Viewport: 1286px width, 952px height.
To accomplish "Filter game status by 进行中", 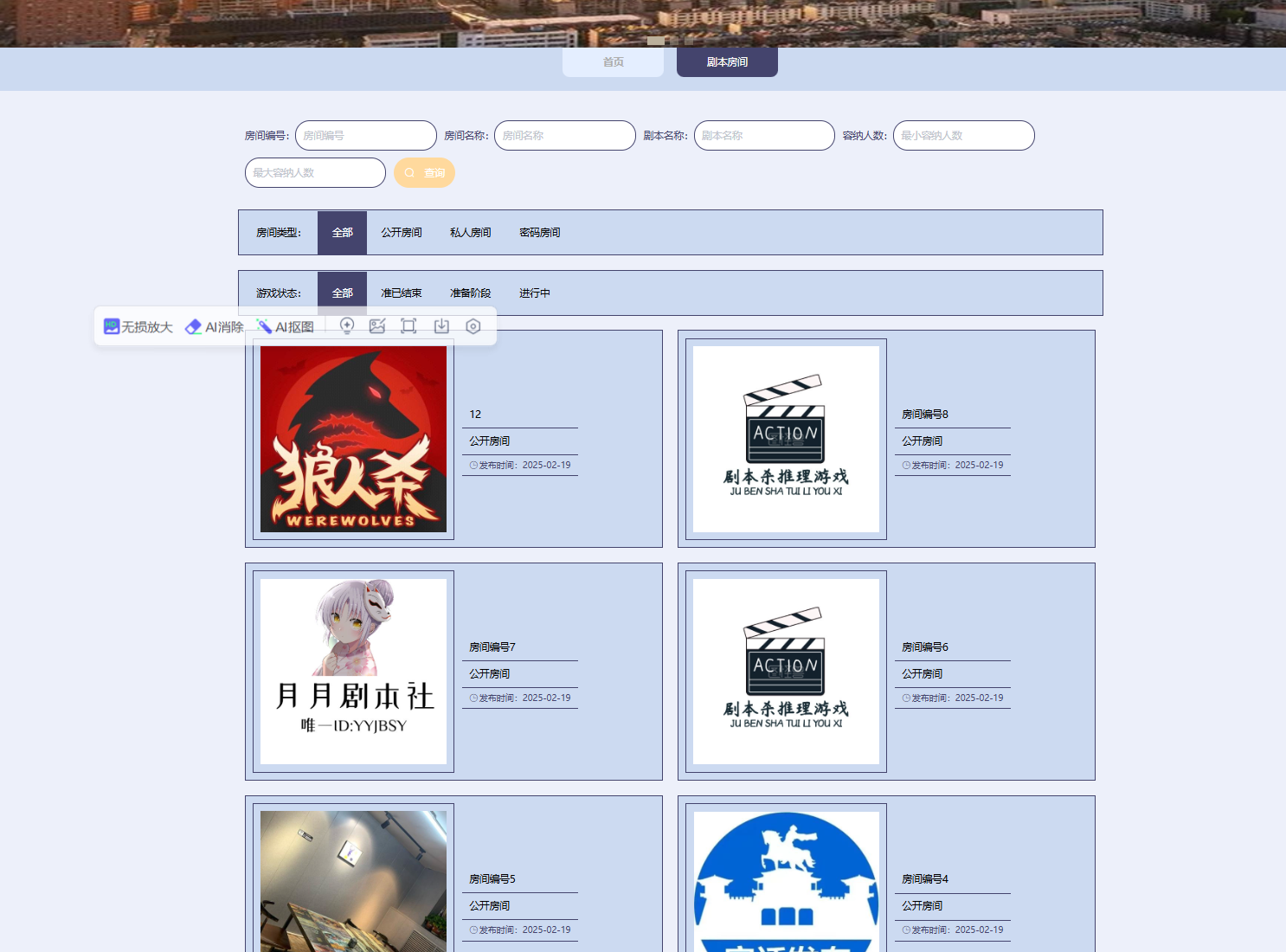I will coord(534,293).
